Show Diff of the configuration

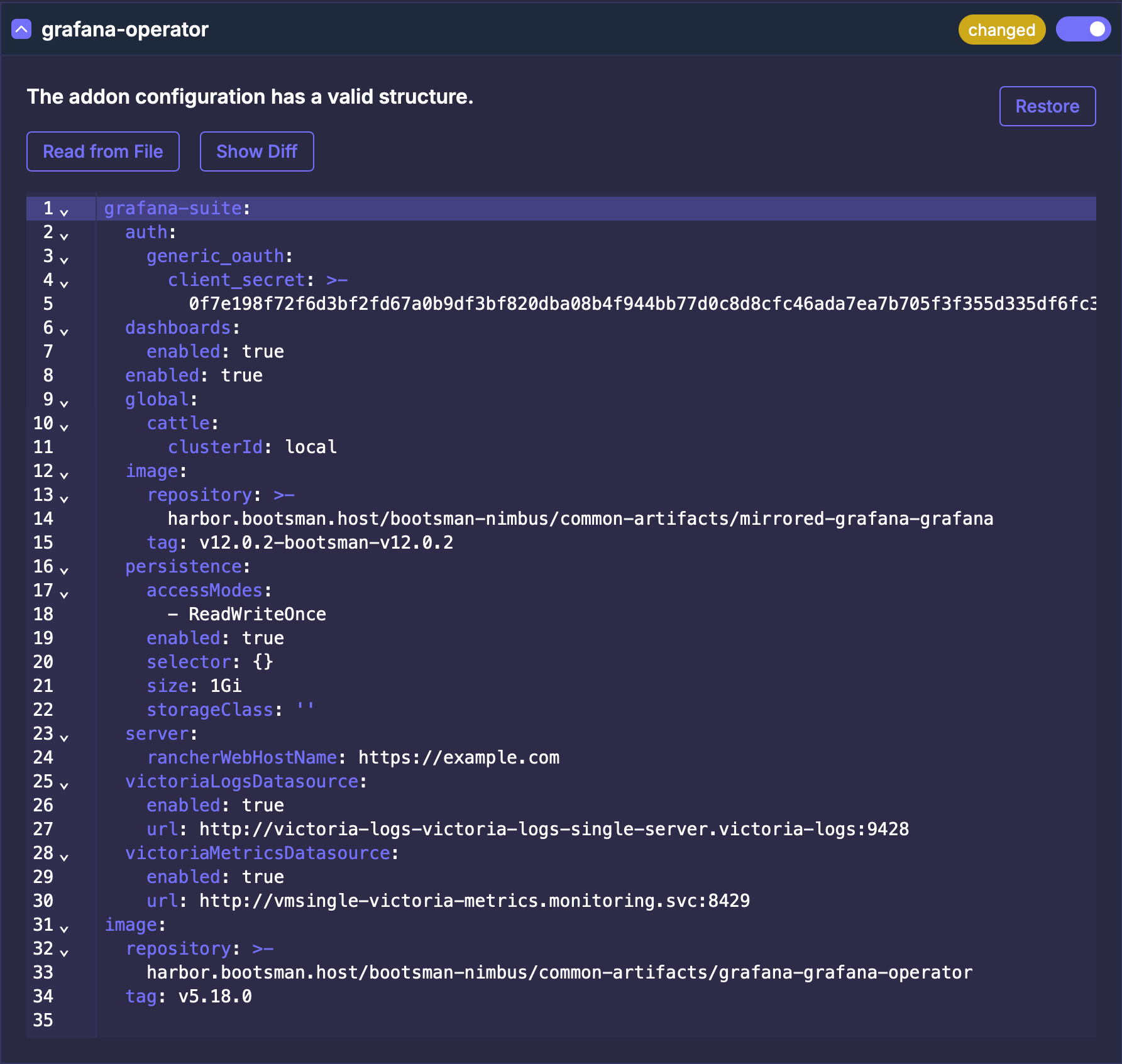click(256, 151)
